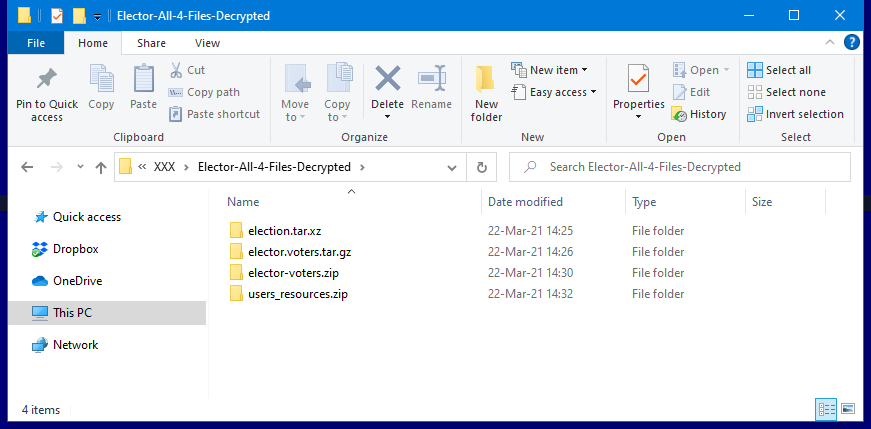Expand the New item dropdown
The width and height of the screenshot is (871, 429).
point(549,70)
